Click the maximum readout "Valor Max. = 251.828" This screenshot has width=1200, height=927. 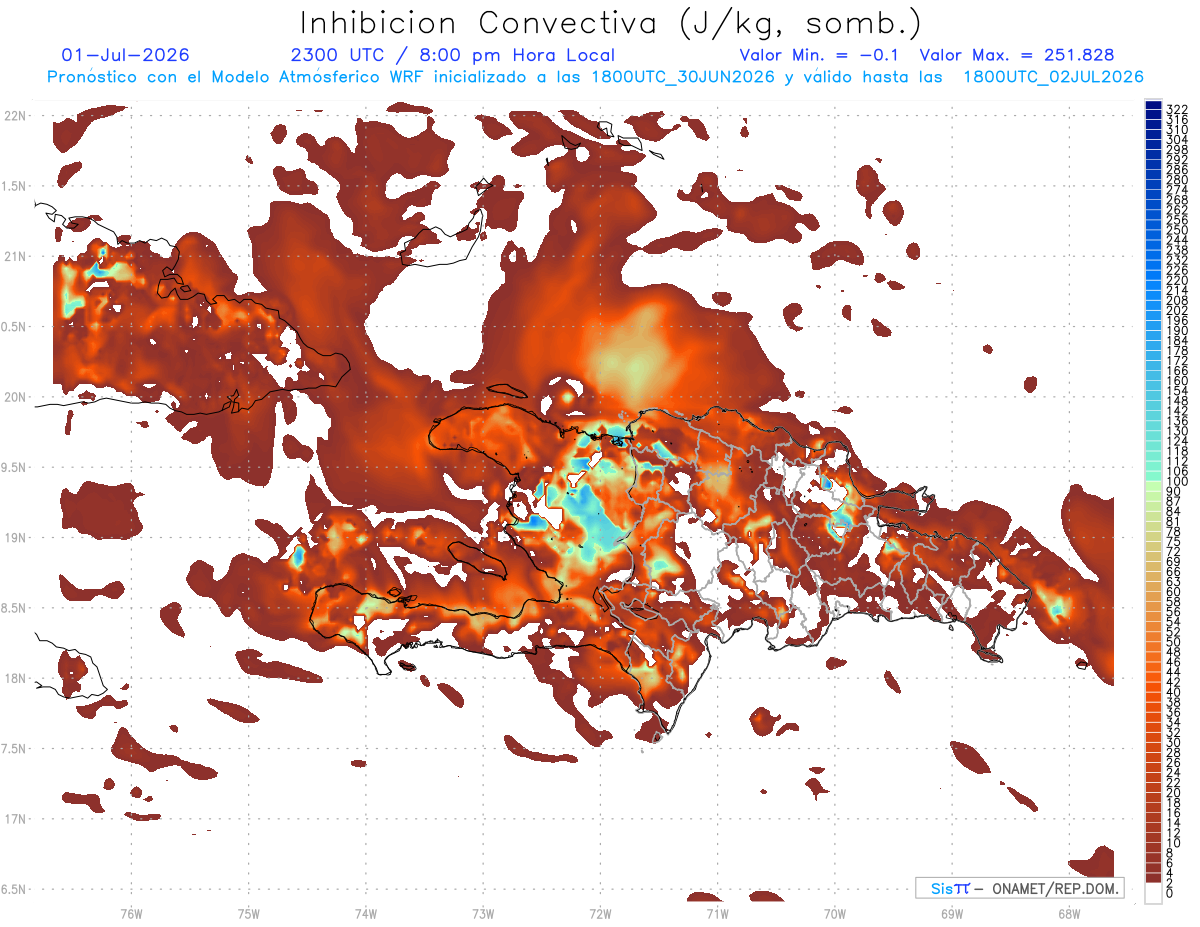[x=1017, y=56]
